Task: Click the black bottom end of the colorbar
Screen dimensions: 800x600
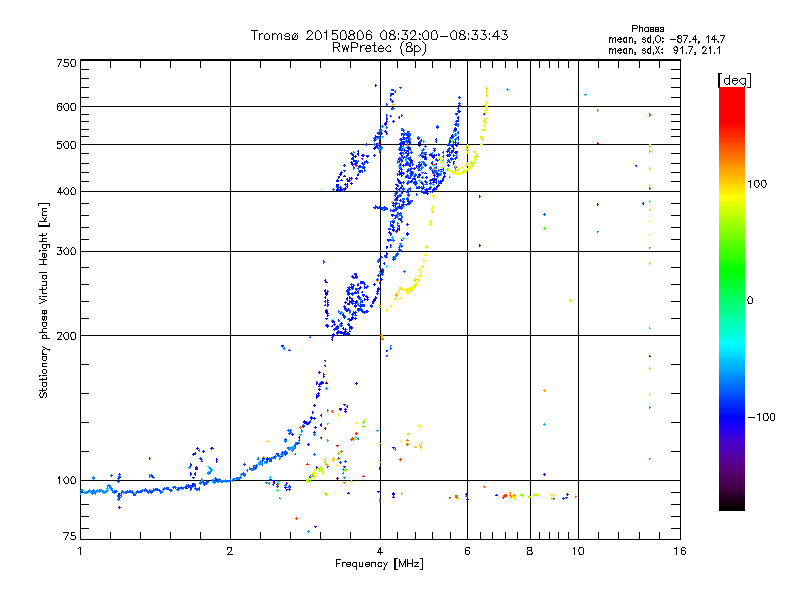Action: (732, 505)
